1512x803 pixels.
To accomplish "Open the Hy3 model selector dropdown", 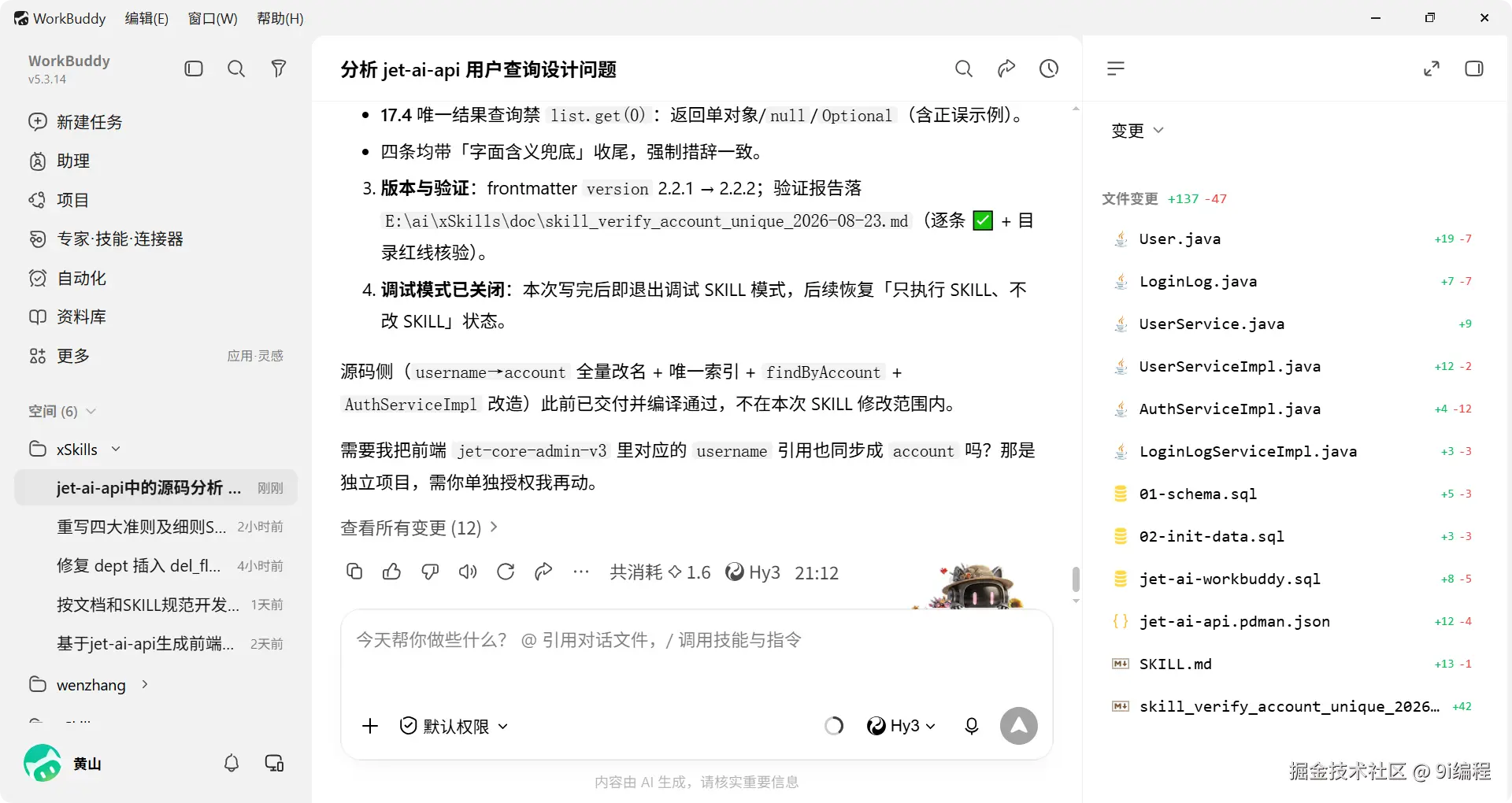I will [x=901, y=726].
